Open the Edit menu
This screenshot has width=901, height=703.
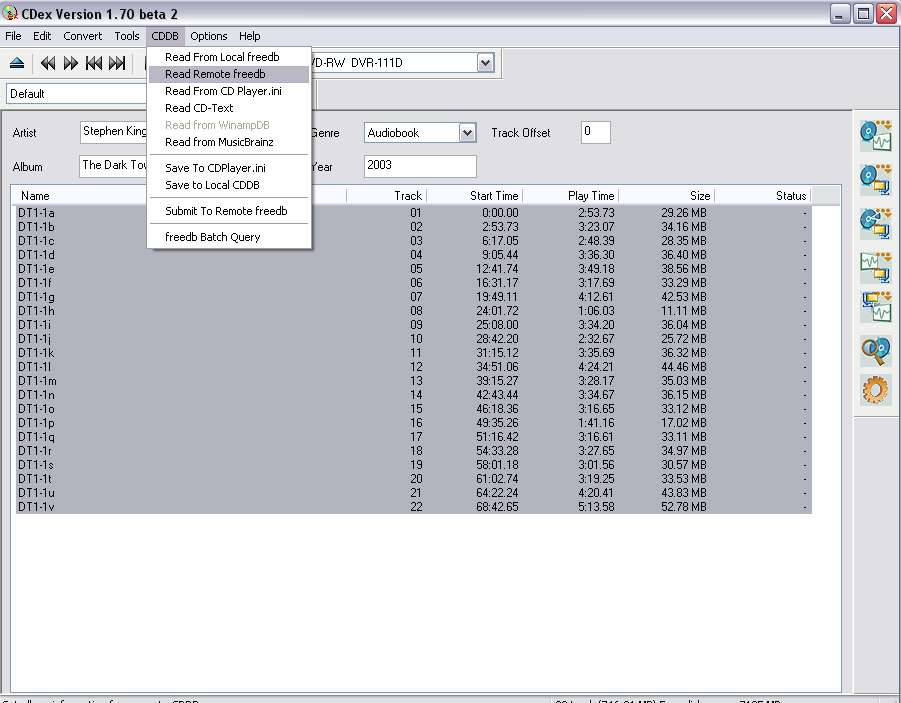click(x=42, y=36)
